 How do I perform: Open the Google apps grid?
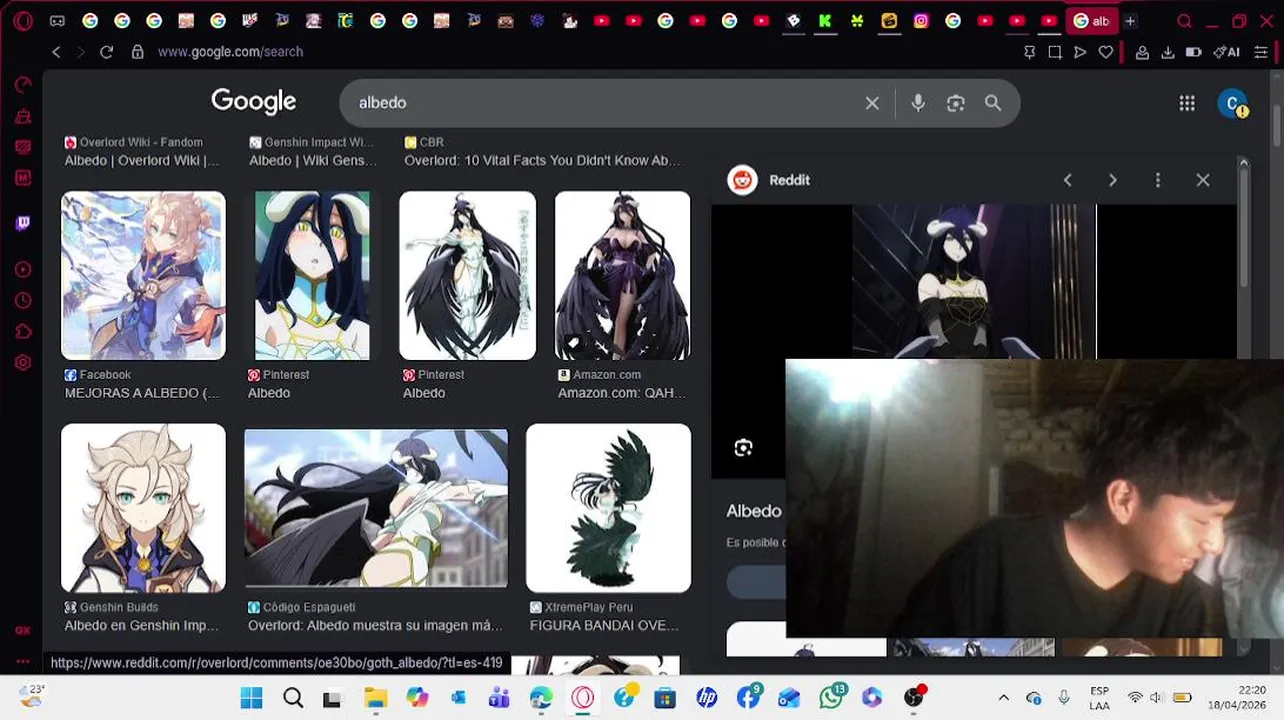[1187, 103]
